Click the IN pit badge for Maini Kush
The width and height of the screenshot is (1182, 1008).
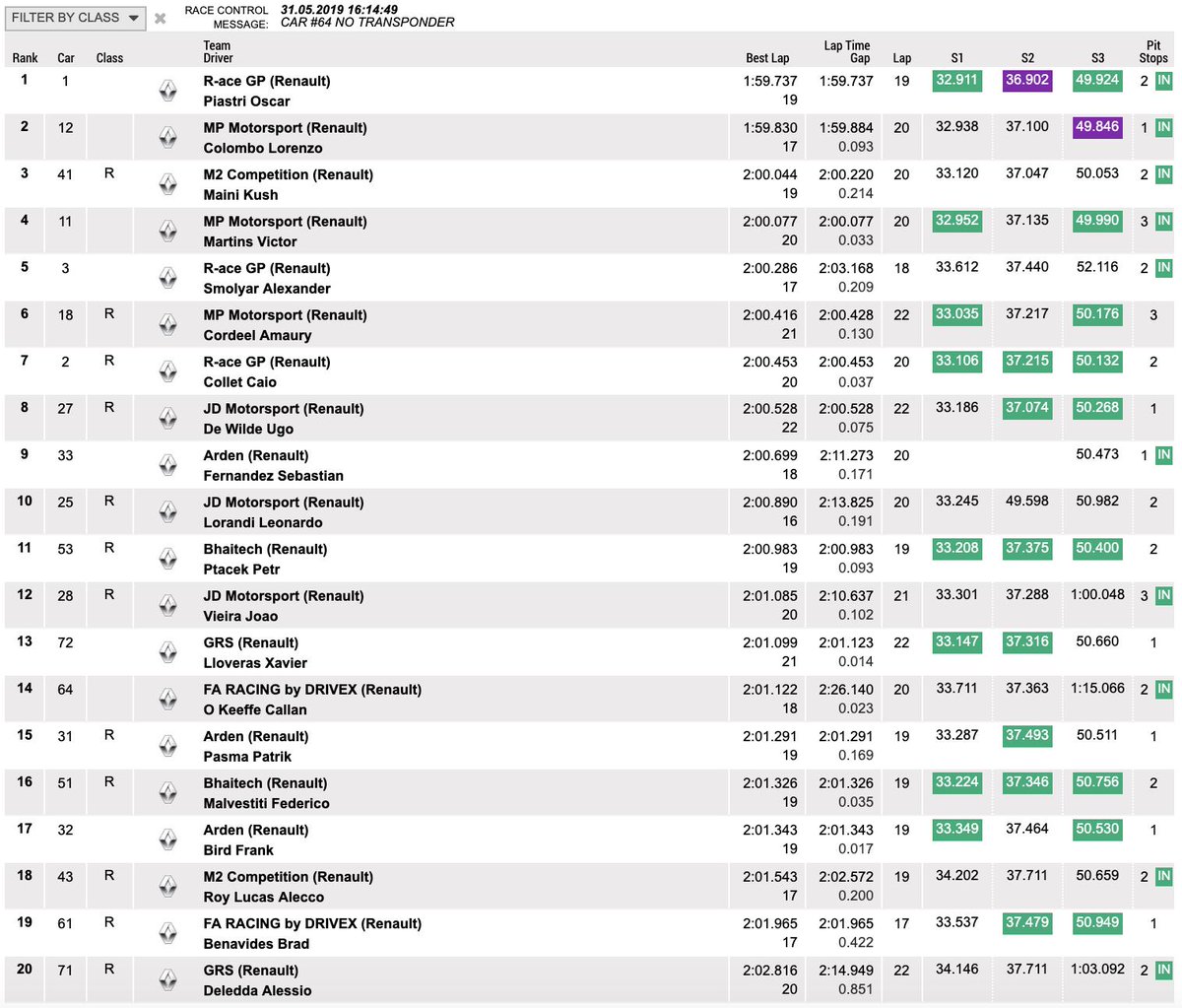1163,174
